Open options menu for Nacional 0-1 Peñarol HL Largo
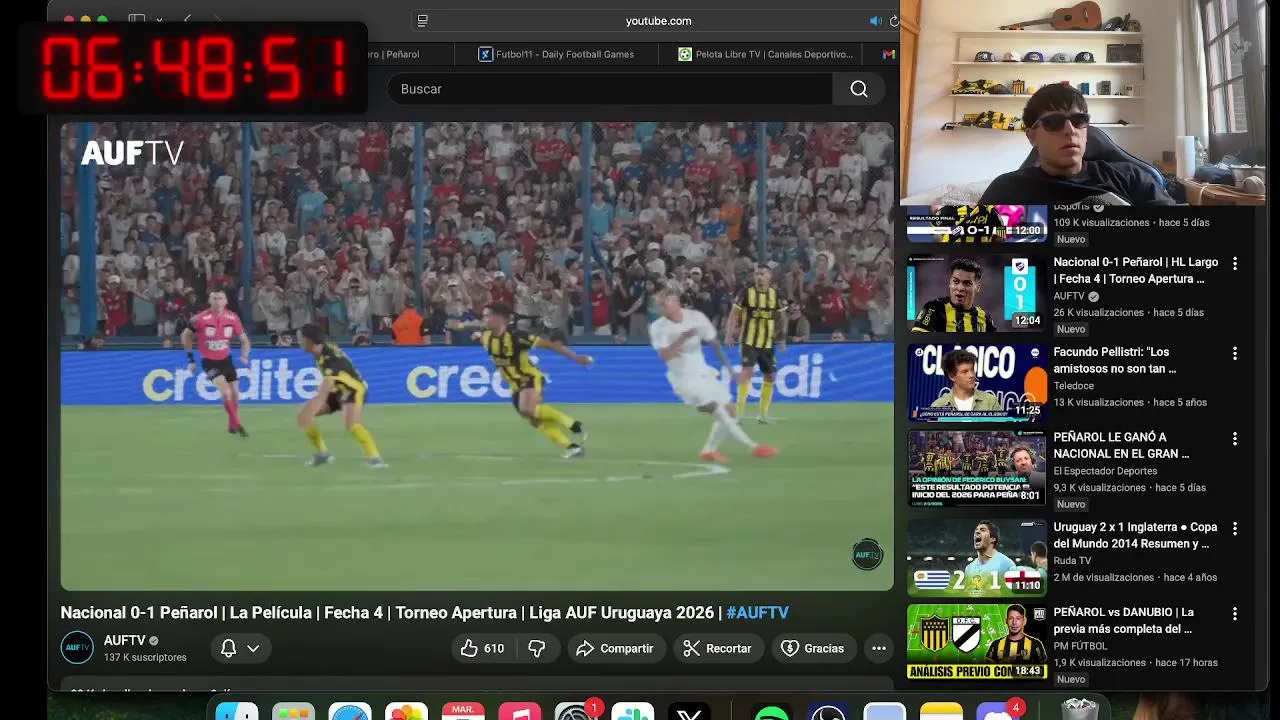The height and width of the screenshot is (720, 1280). 1235,264
